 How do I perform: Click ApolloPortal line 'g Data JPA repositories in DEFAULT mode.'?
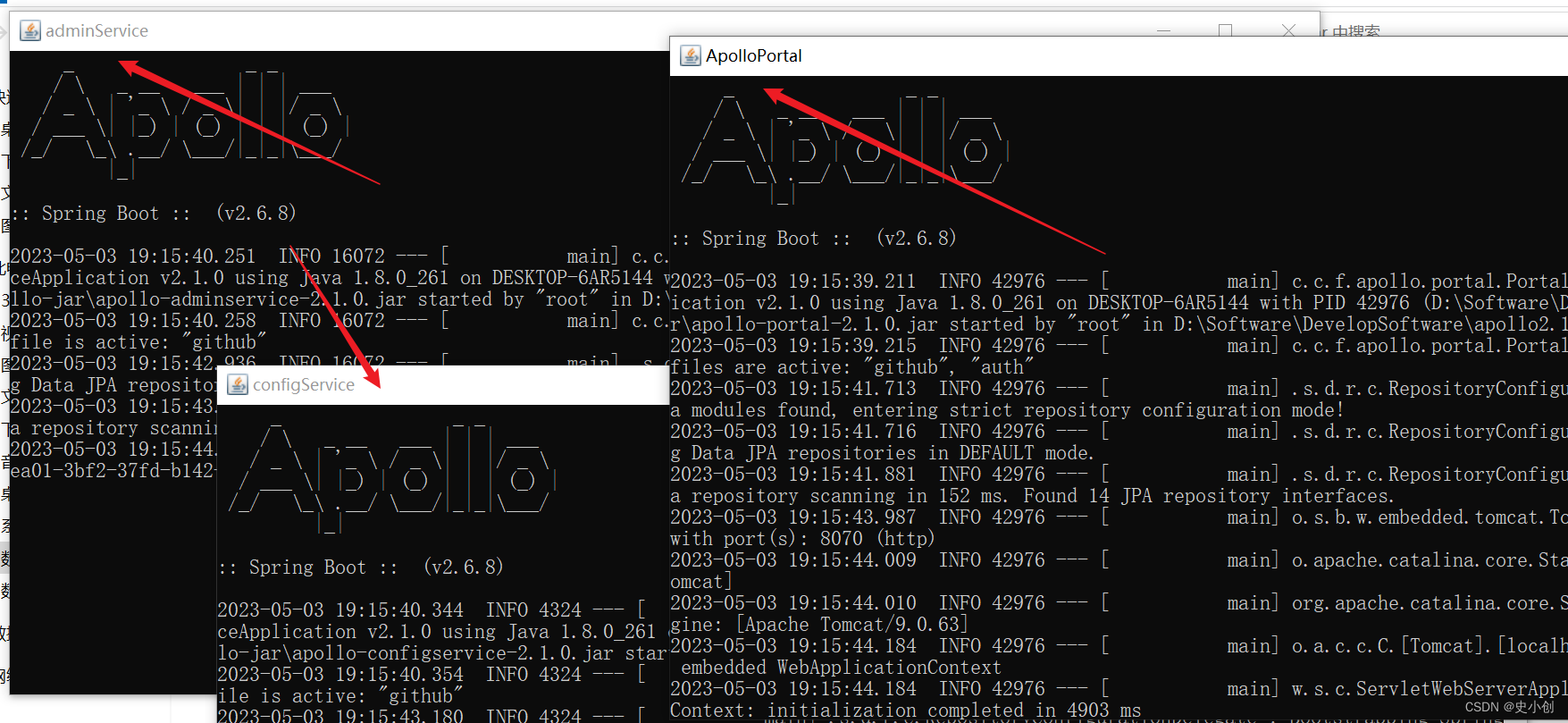tap(882, 453)
